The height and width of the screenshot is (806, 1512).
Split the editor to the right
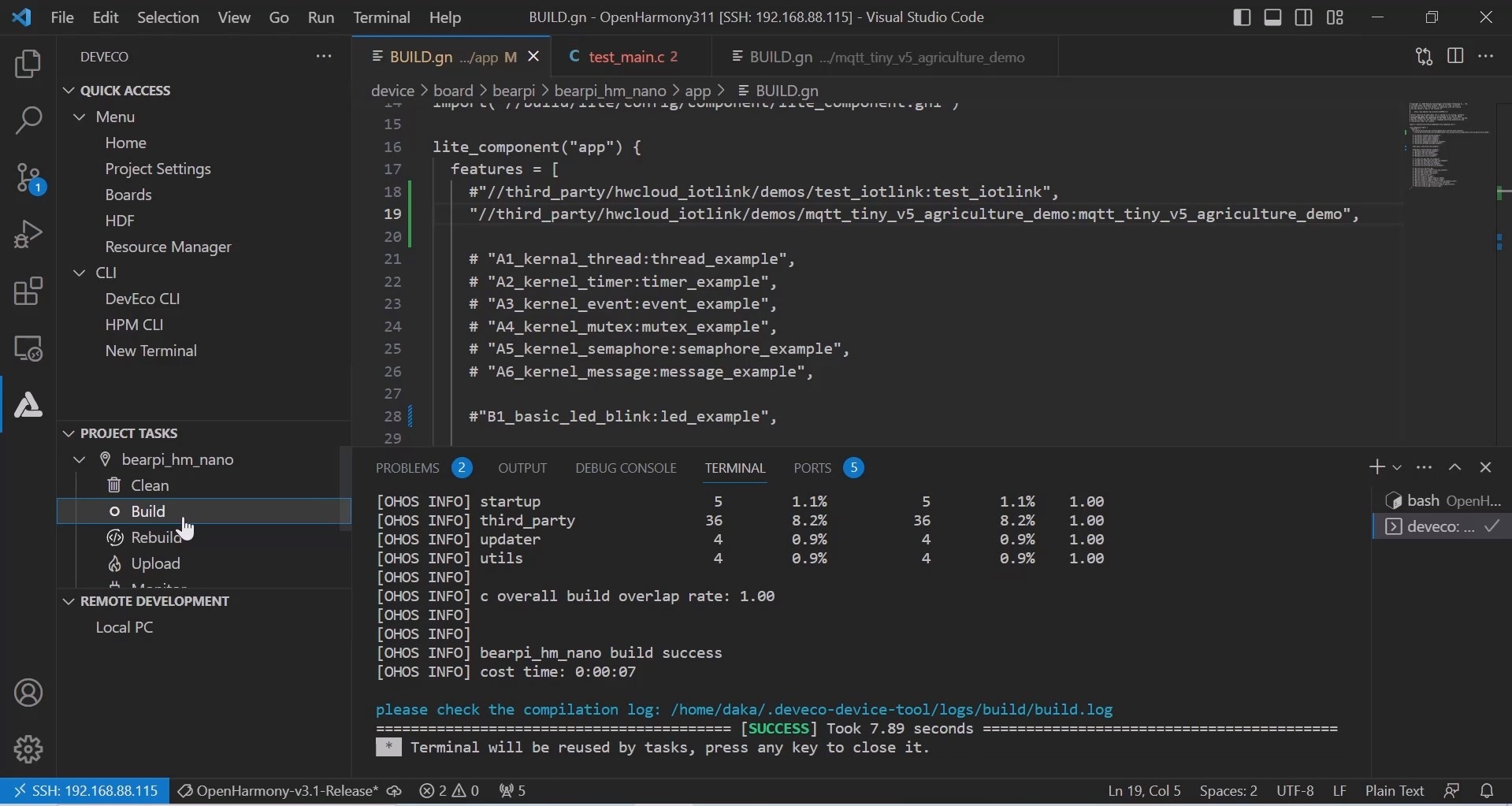click(x=1455, y=57)
